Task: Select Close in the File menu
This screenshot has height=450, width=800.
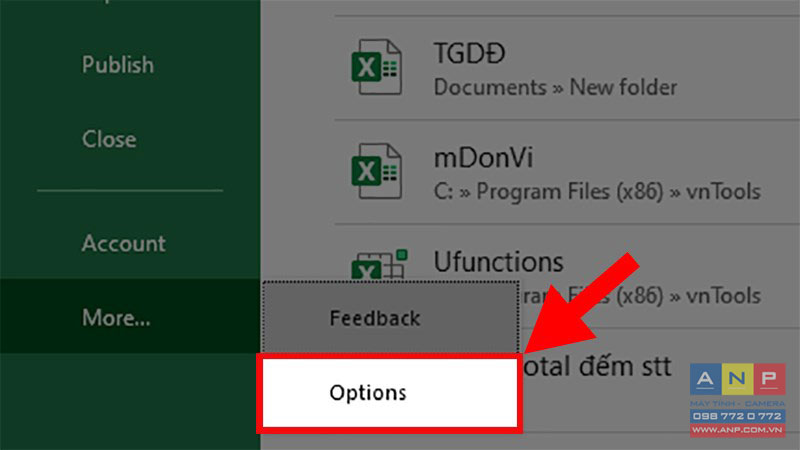Action: coord(109,139)
